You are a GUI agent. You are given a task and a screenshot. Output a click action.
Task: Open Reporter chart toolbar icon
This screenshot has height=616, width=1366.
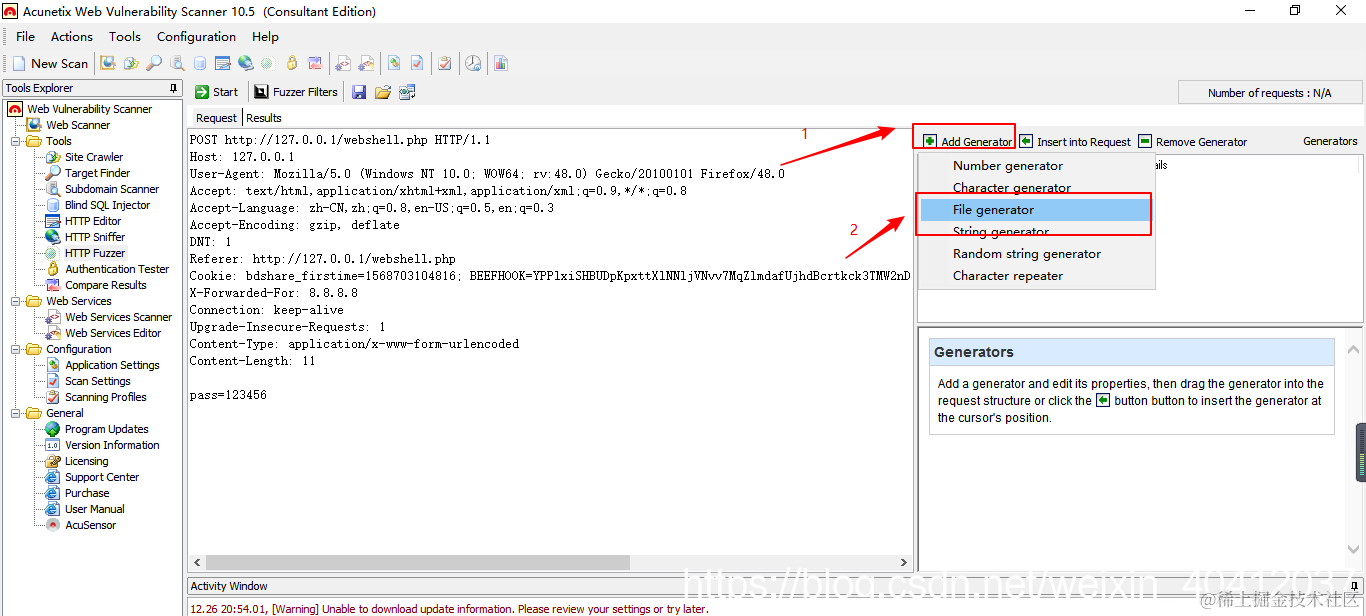tap(501, 63)
